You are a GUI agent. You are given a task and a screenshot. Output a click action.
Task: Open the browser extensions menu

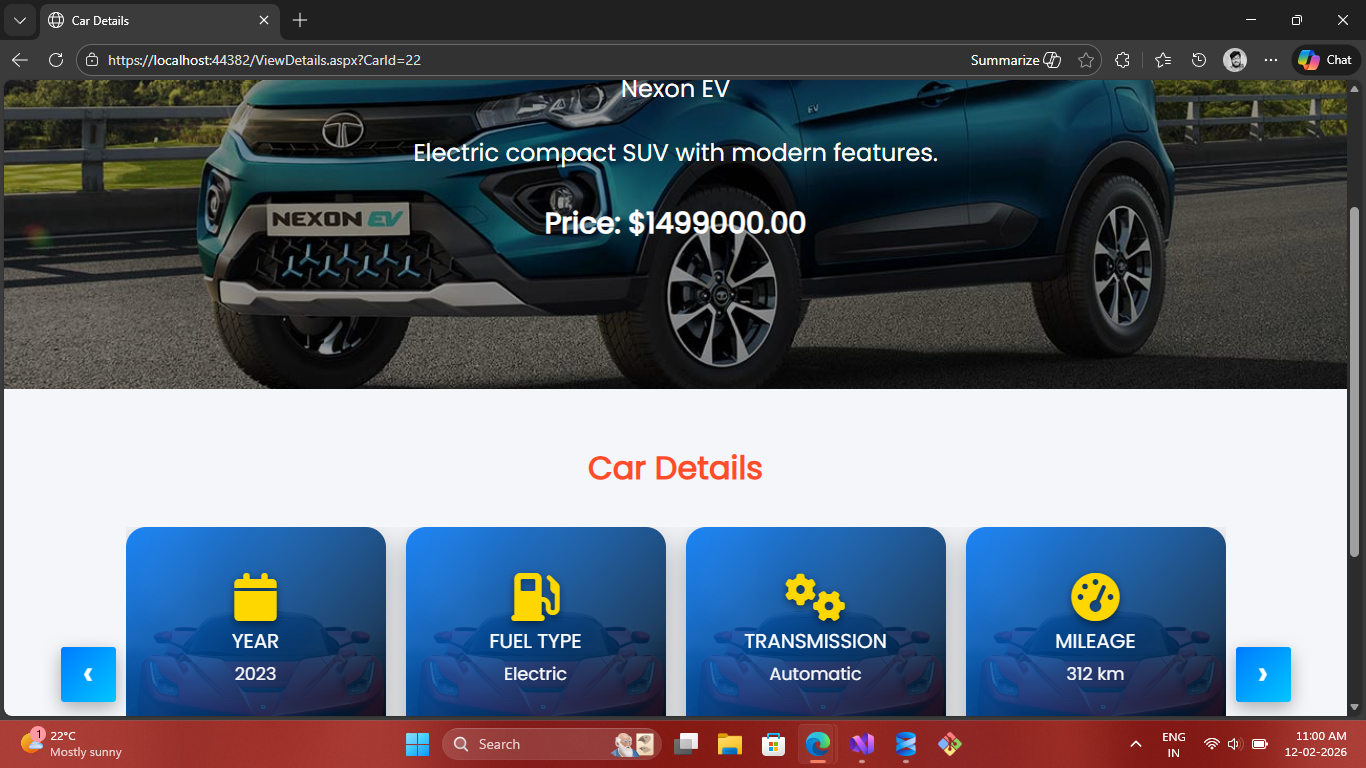click(x=1122, y=60)
